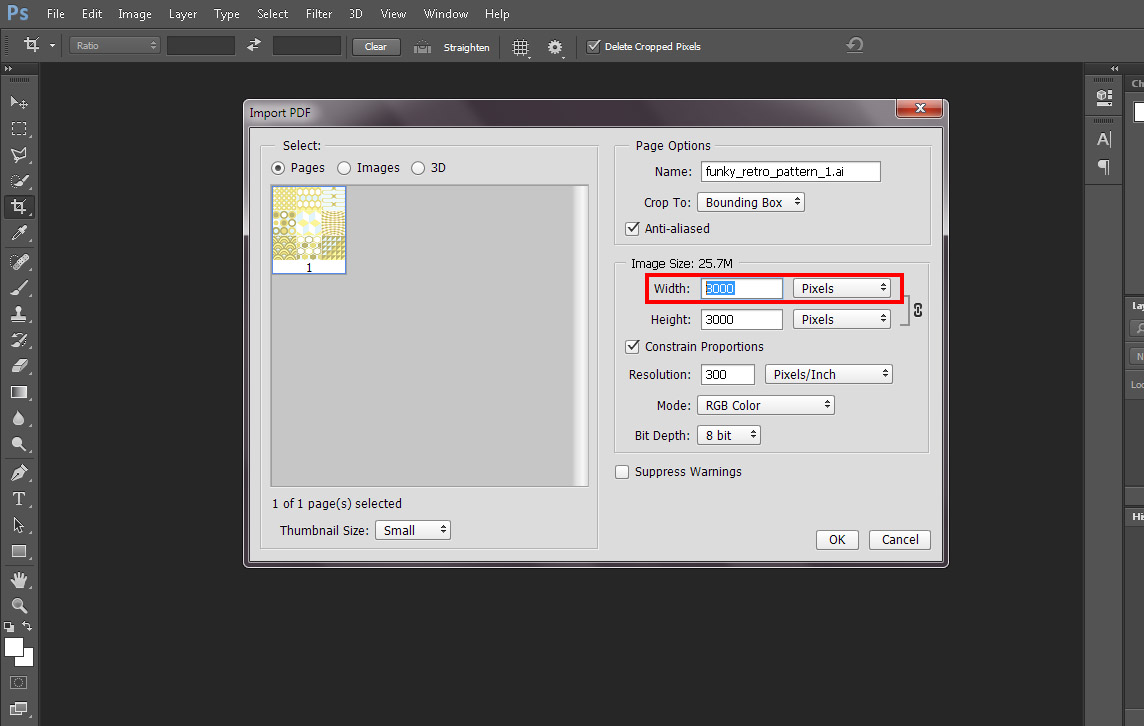This screenshot has width=1144, height=726.
Task: Click the OK button
Action: coord(837,540)
